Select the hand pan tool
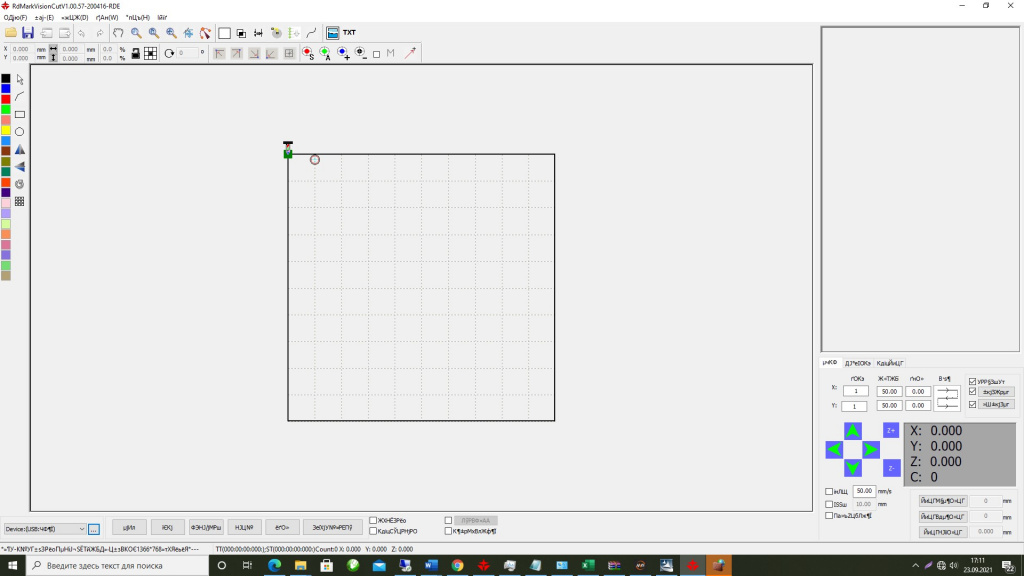This screenshot has height=576, width=1024. click(118, 33)
